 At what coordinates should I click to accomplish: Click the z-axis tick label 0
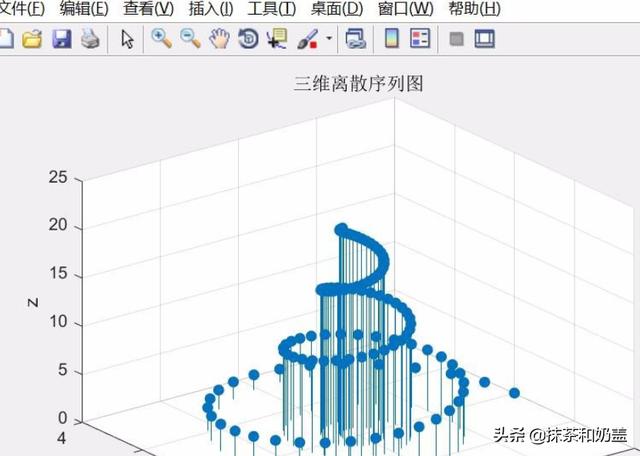62,418
